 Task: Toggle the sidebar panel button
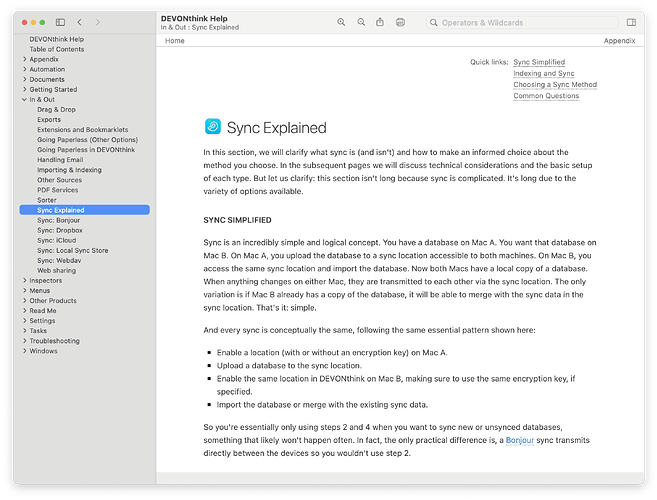point(60,22)
